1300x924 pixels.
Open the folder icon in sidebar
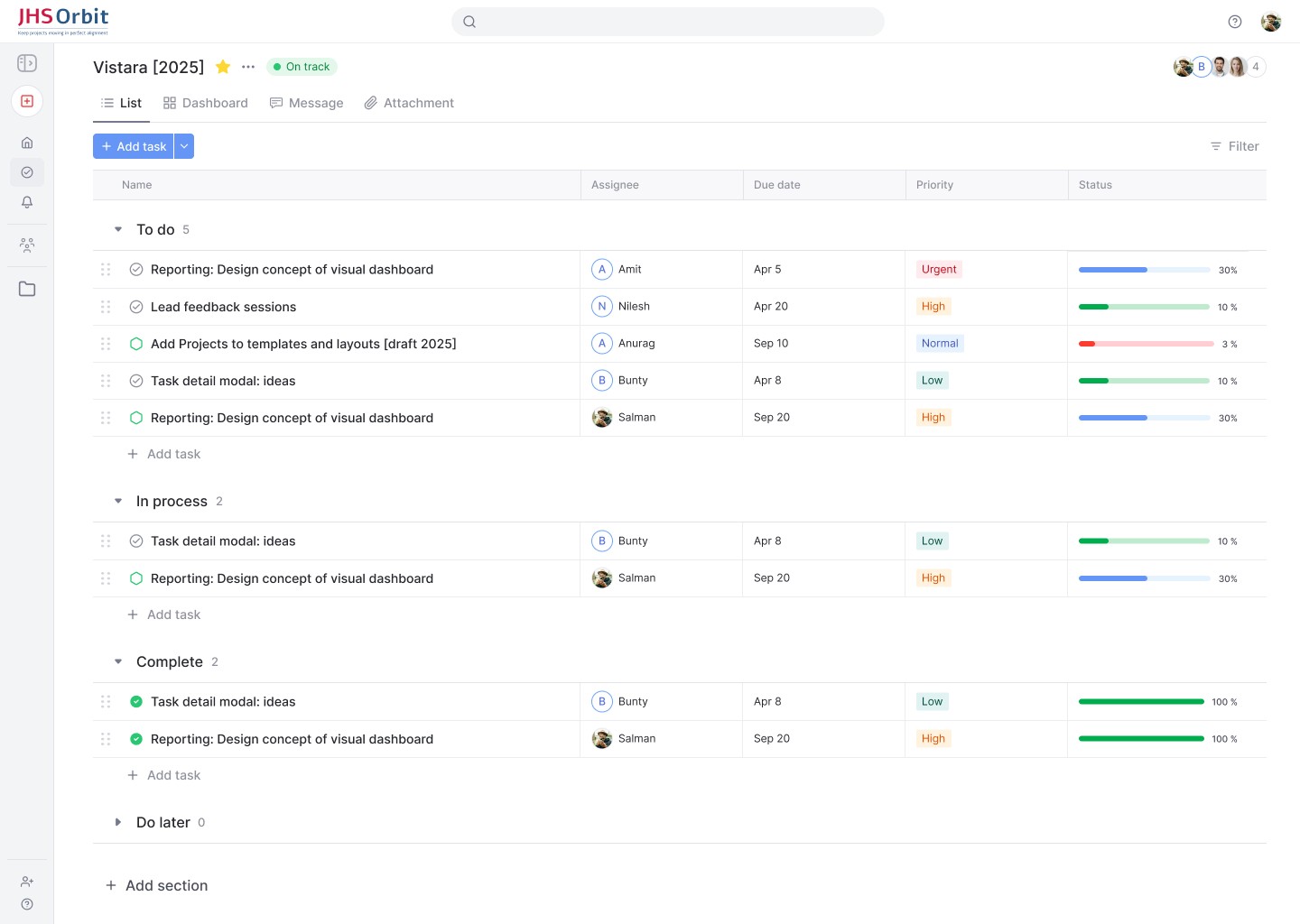(x=27, y=289)
